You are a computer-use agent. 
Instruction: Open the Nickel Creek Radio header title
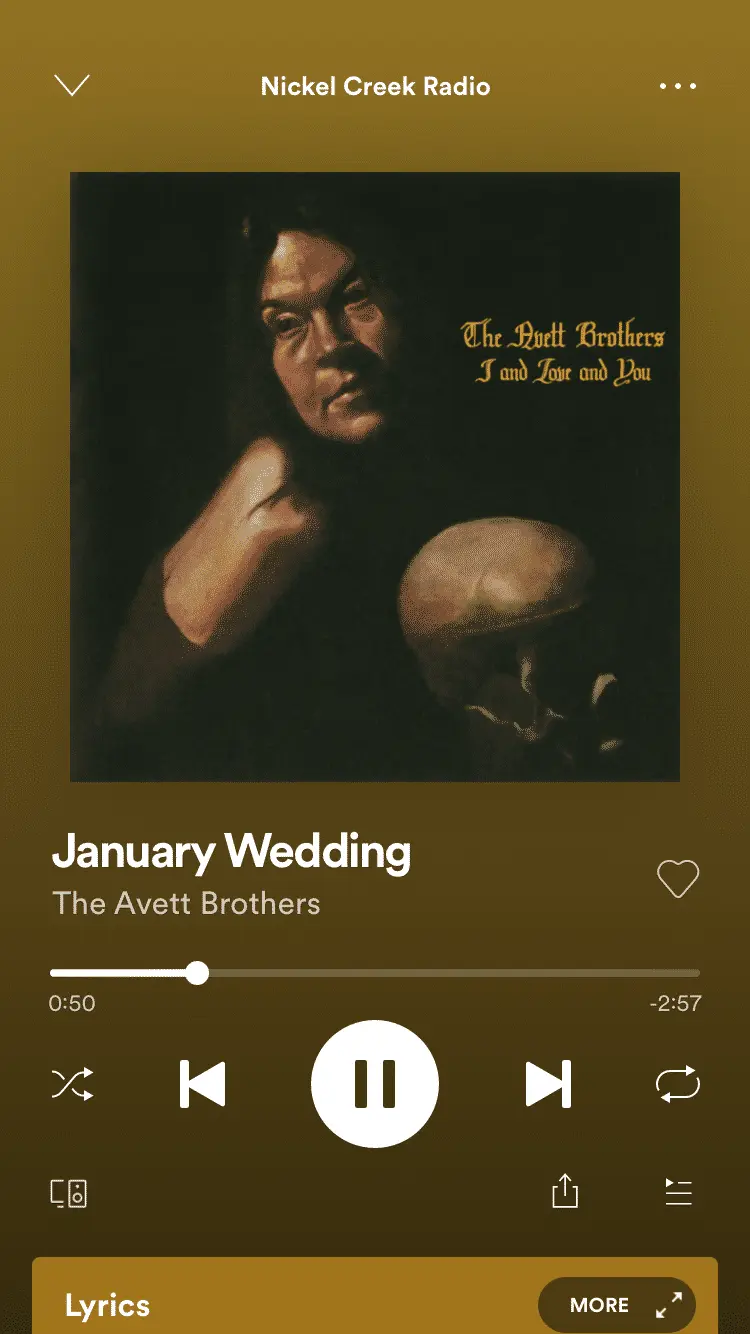(375, 86)
